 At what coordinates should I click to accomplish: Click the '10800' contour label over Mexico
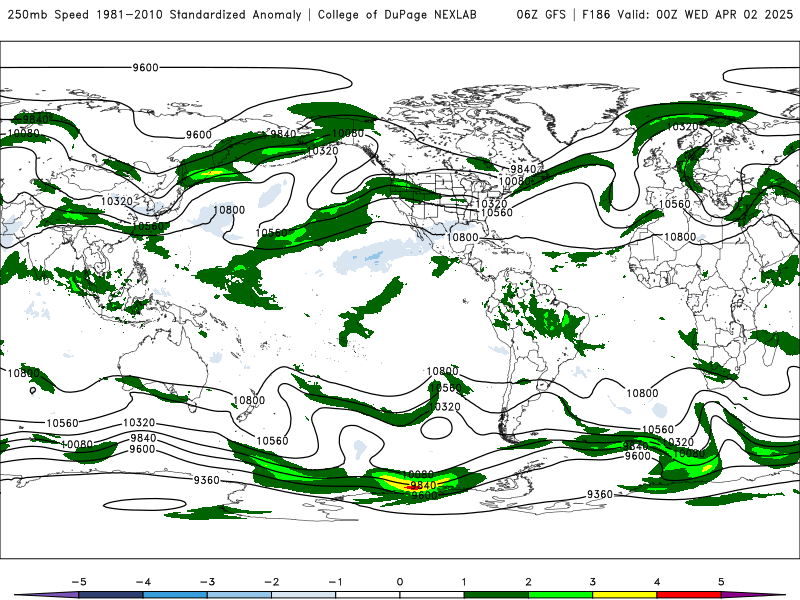(x=462, y=237)
